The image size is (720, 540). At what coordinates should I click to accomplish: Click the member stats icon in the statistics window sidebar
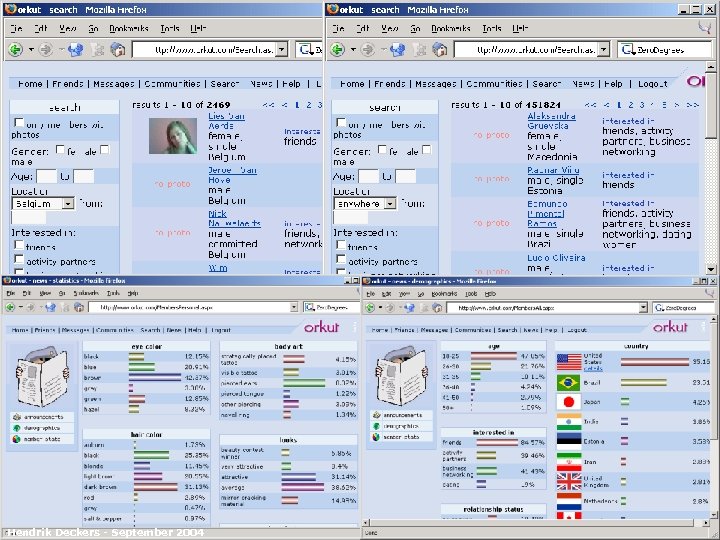[17, 439]
